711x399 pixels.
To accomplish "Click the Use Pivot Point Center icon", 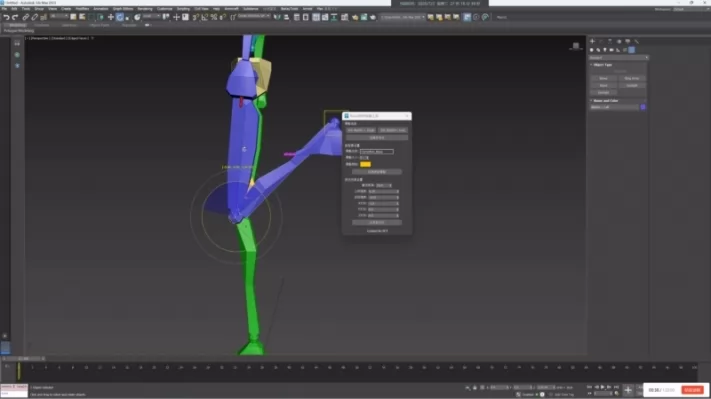I will 166,17.
